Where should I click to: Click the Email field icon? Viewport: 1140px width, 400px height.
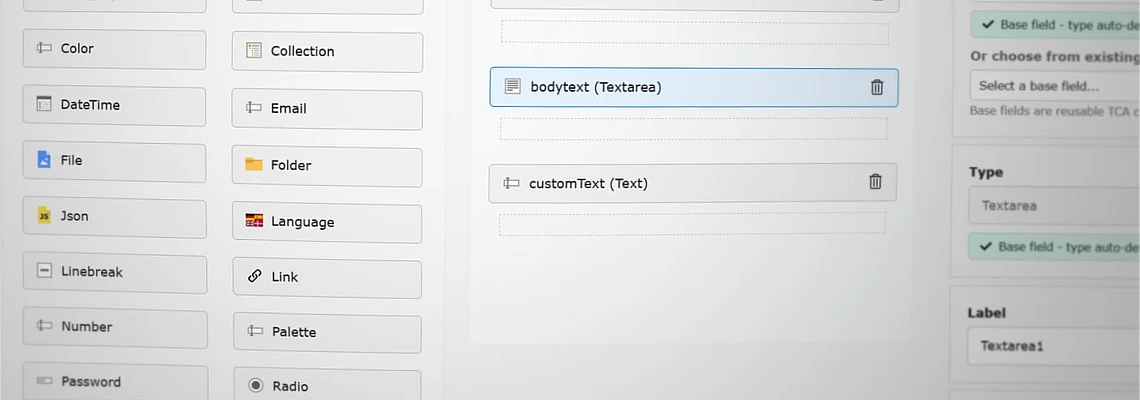(x=254, y=108)
